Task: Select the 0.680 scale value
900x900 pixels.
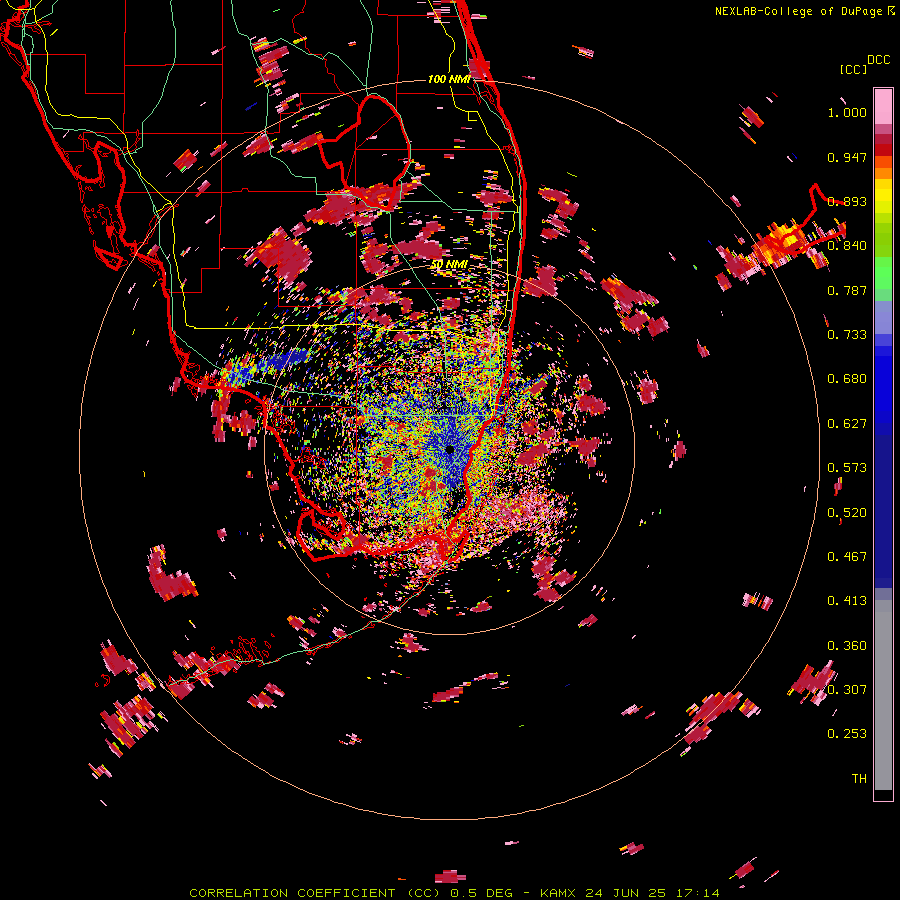Action: click(847, 379)
